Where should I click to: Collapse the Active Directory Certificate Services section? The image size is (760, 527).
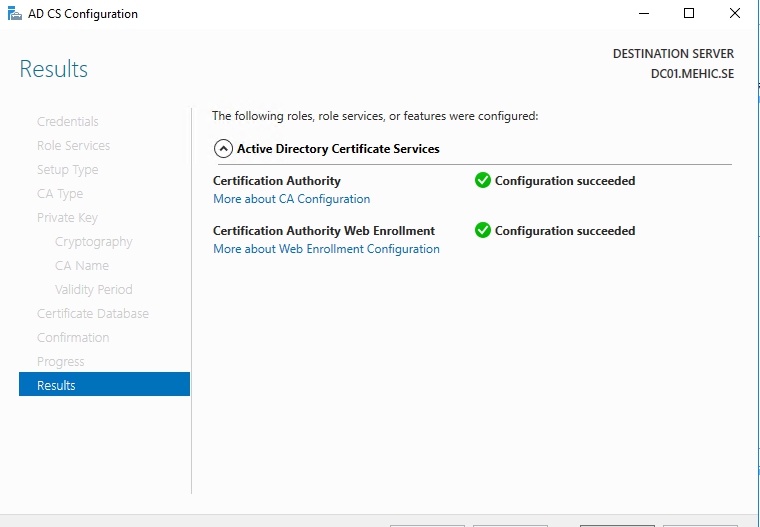point(223,149)
